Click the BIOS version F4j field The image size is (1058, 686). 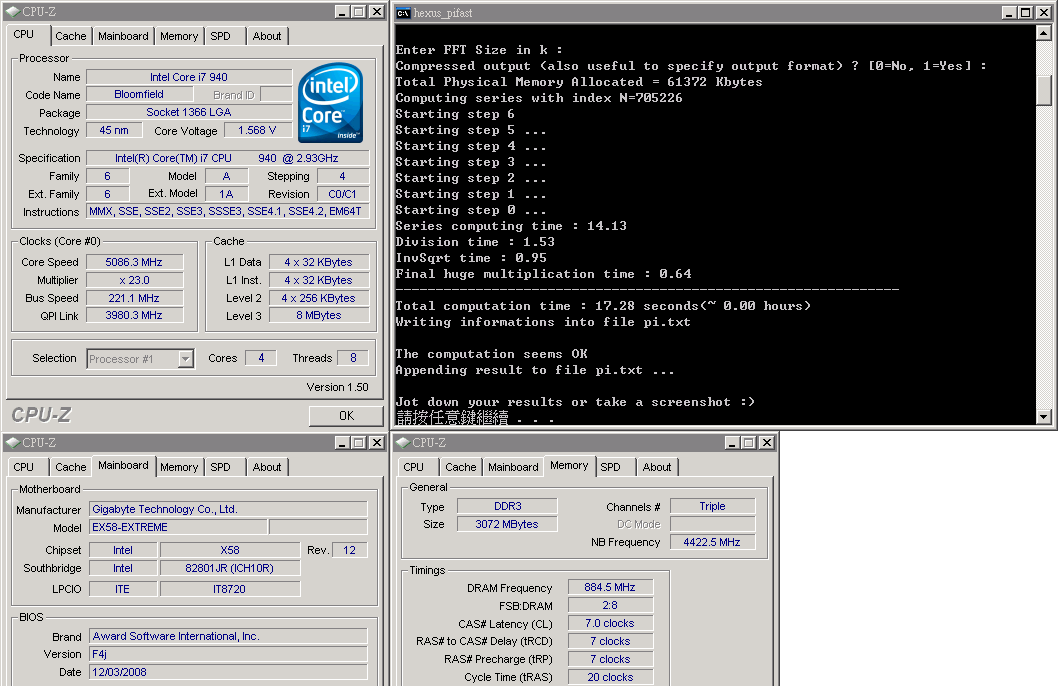228,654
